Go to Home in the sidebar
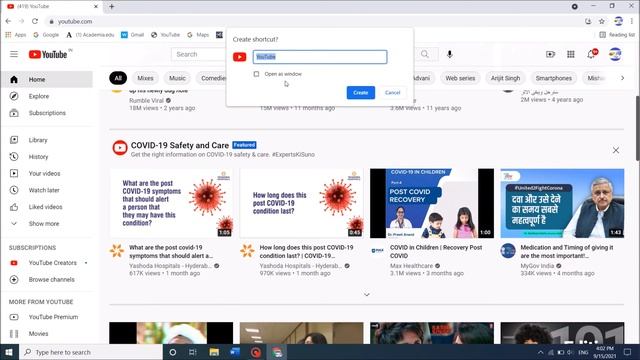This screenshot has height=360, width=640. point(47,80)
